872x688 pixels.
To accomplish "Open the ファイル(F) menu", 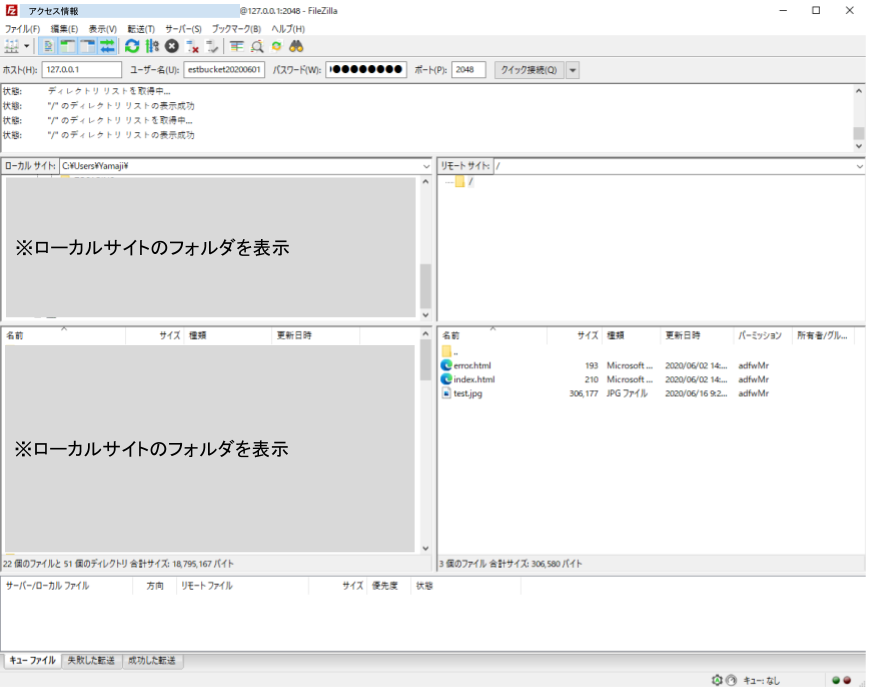I will 22,29.
